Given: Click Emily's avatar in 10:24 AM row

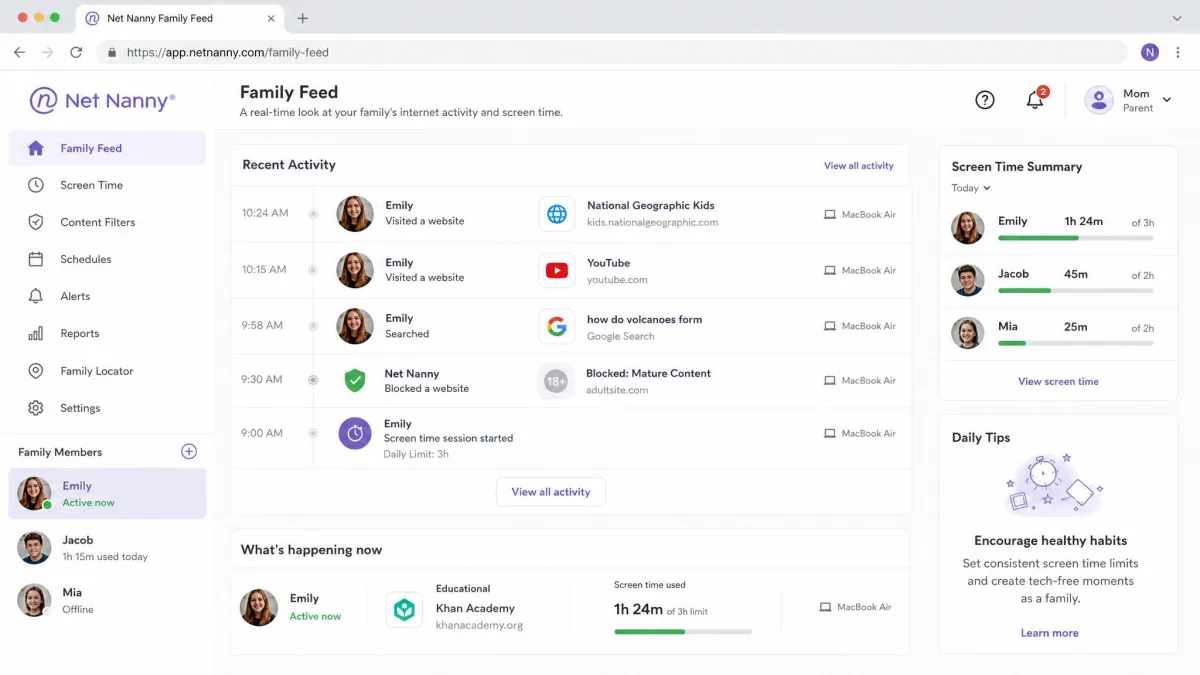Looking at the screenshot, I should (x=355, y=214).
